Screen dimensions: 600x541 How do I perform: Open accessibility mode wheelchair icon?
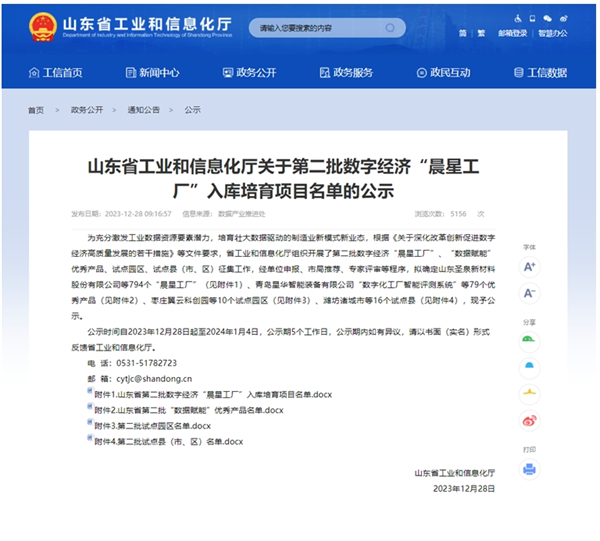tap(518, 18)
